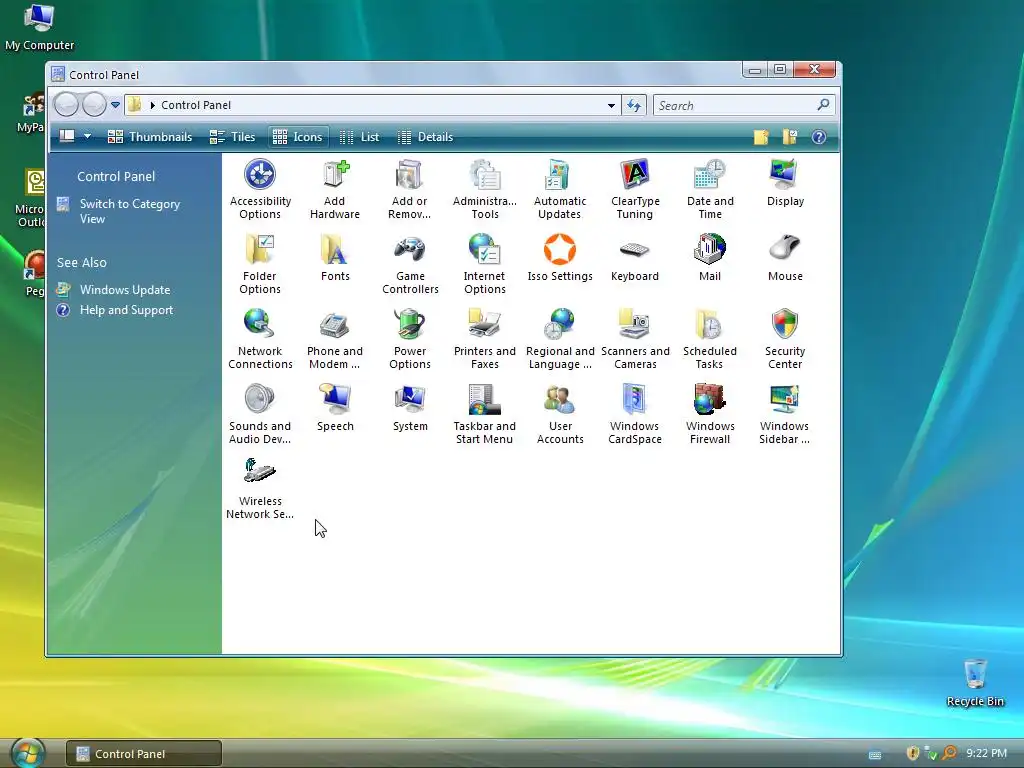Open the Windows Update link
The height and width of the screenshot is (768, 1024).
click(125, 289)
